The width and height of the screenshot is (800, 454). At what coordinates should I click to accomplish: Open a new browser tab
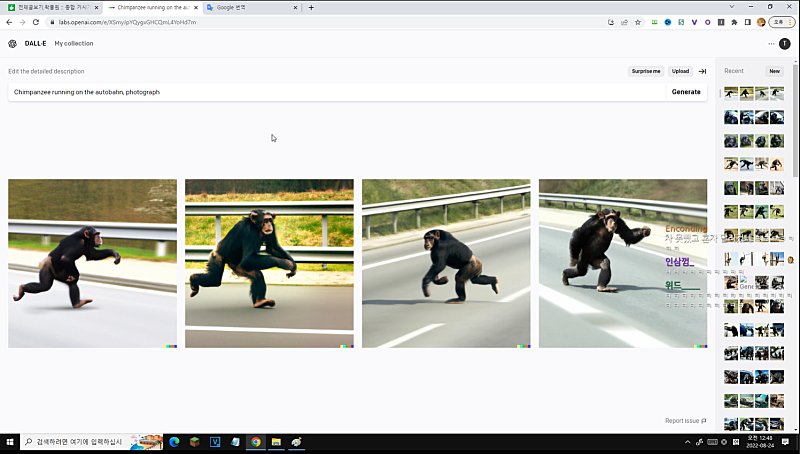pyautogui.click(x=311, y=8)
